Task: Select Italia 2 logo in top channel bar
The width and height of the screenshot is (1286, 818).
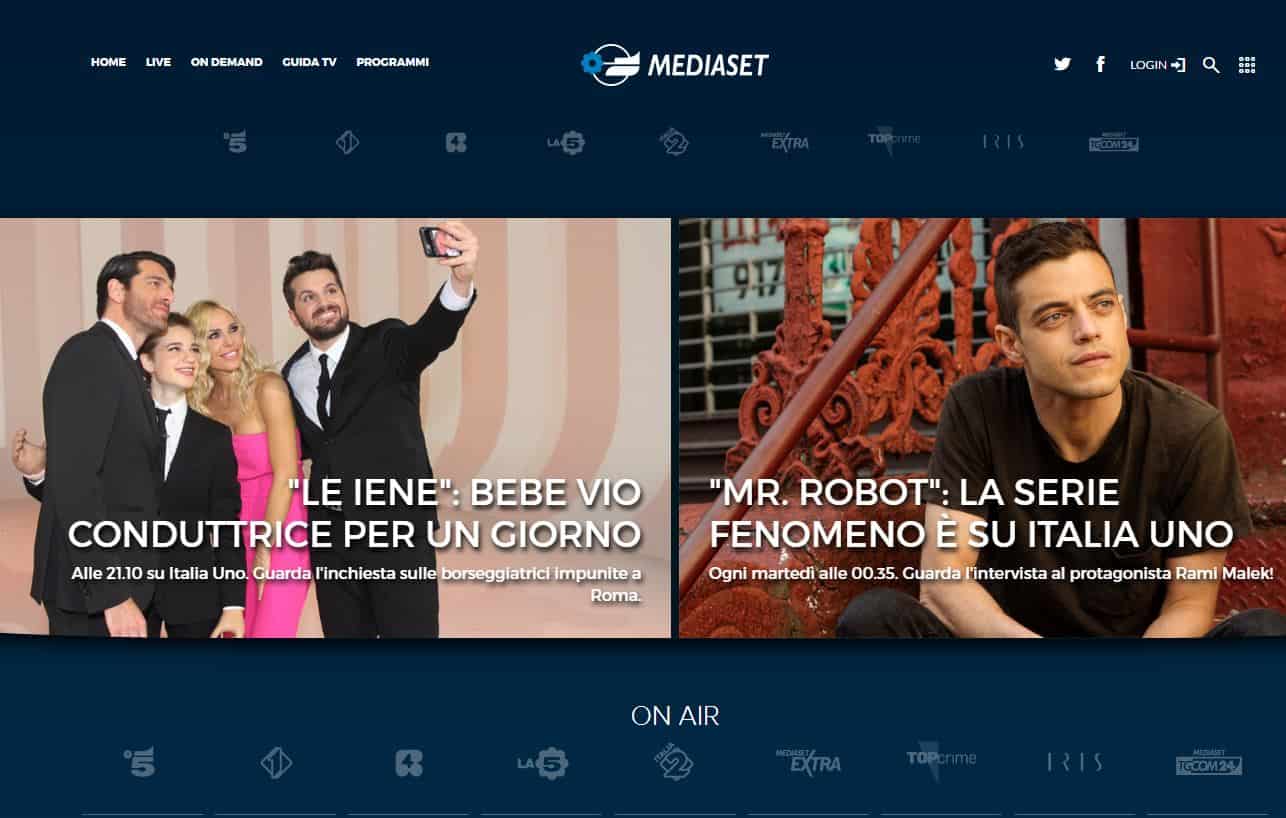Action: pyautogui.click(x=675, y=142)
